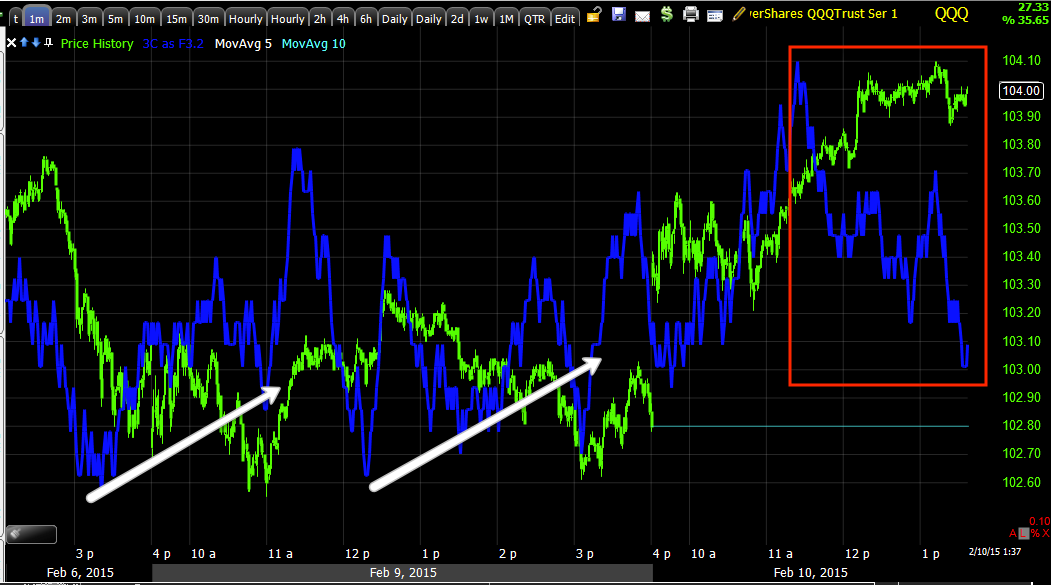Image resolution: width=1051 pixels, height=585 pixels.
Task: Select the Hourly tab next to 30m
Action: click(245, 19)
